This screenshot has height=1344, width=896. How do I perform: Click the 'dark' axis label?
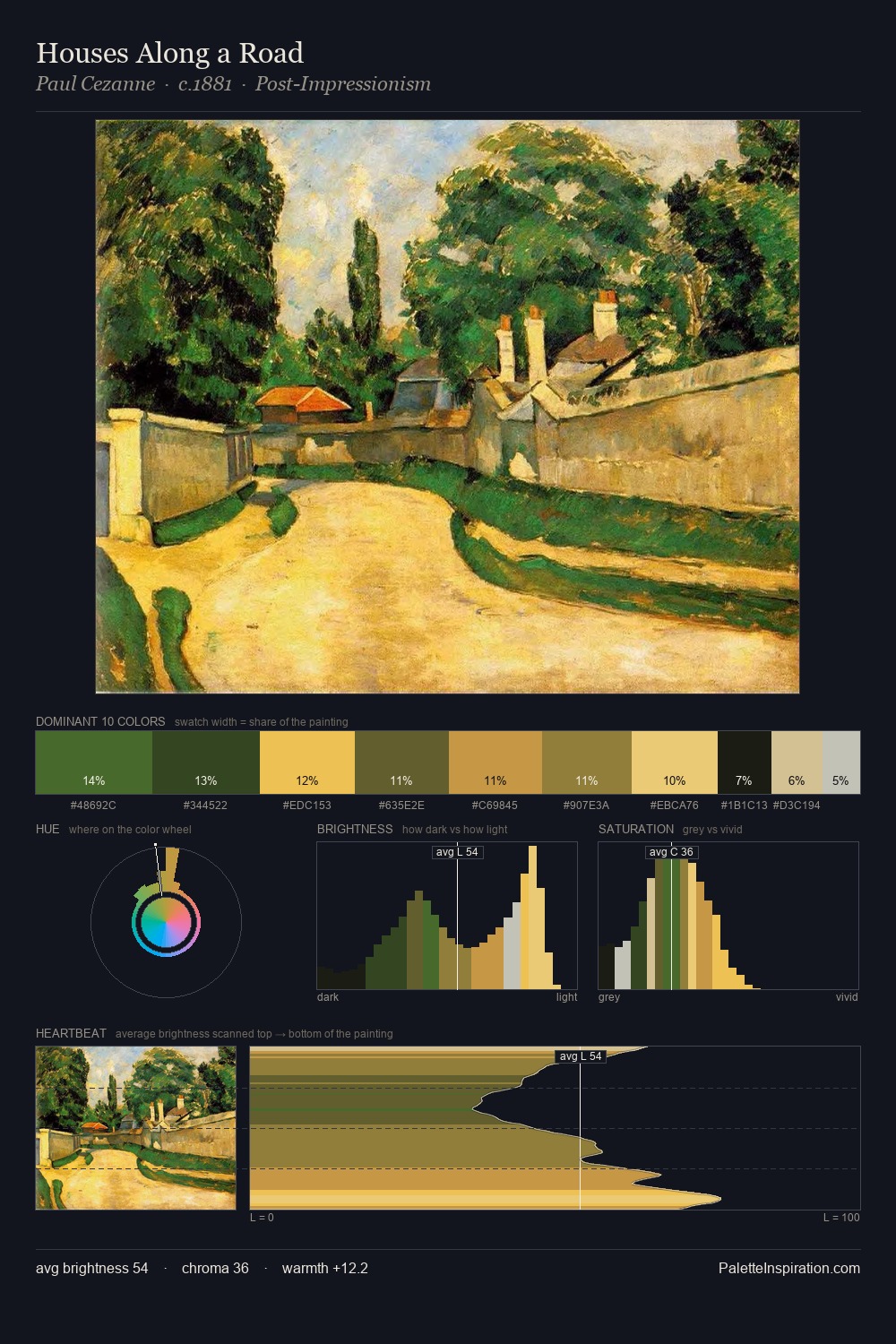[x=328, y=997]
